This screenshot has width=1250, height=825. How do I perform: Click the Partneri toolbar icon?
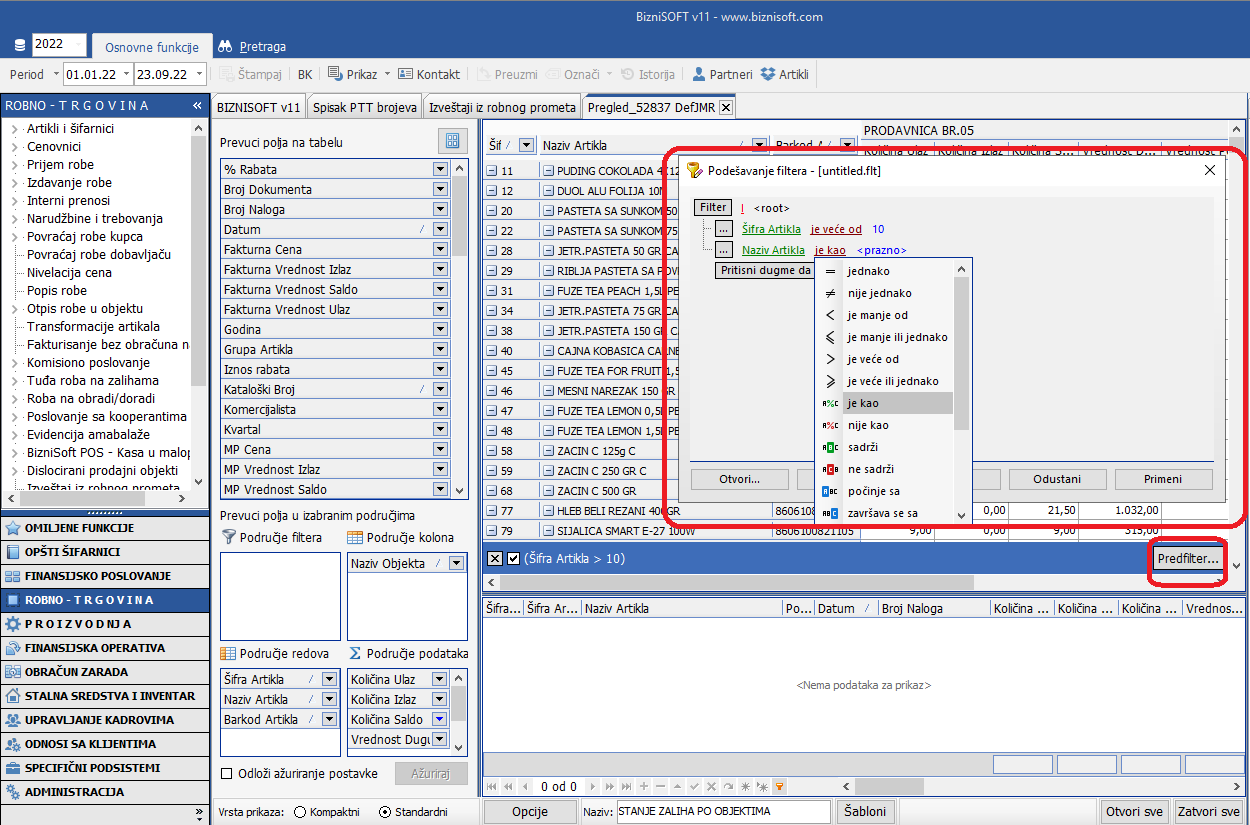[699, 74]
